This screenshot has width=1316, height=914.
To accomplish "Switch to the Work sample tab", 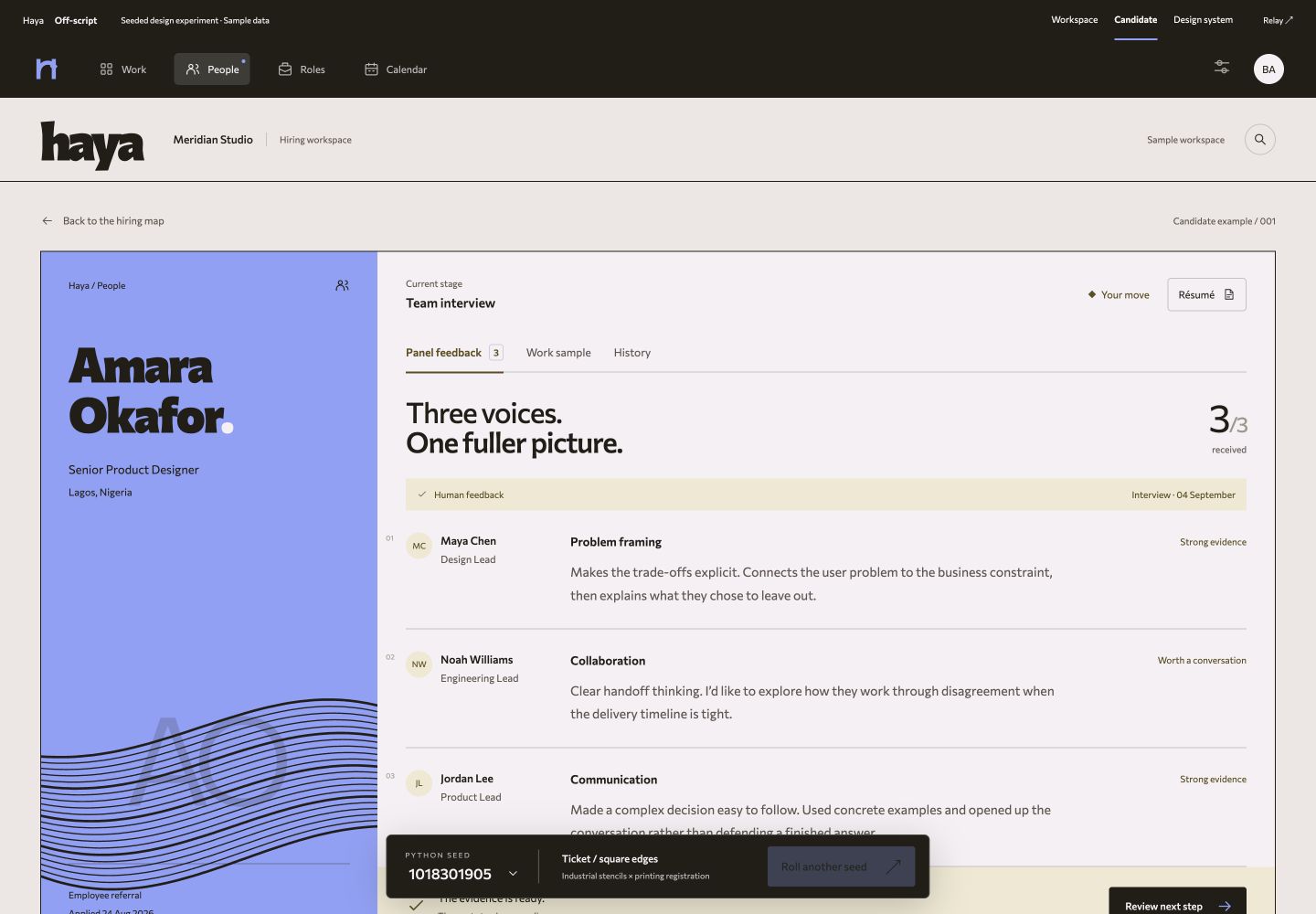I will [x=558, y=353].
